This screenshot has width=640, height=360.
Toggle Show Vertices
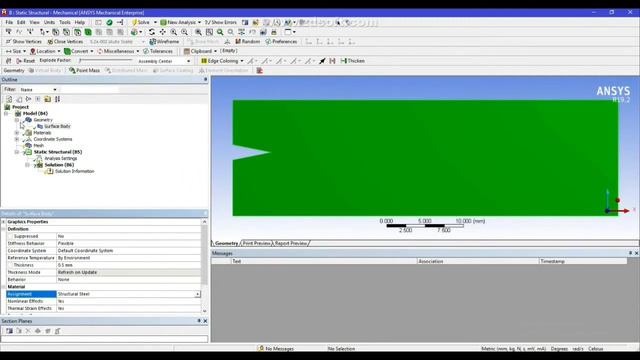click(x=24, y=41)
